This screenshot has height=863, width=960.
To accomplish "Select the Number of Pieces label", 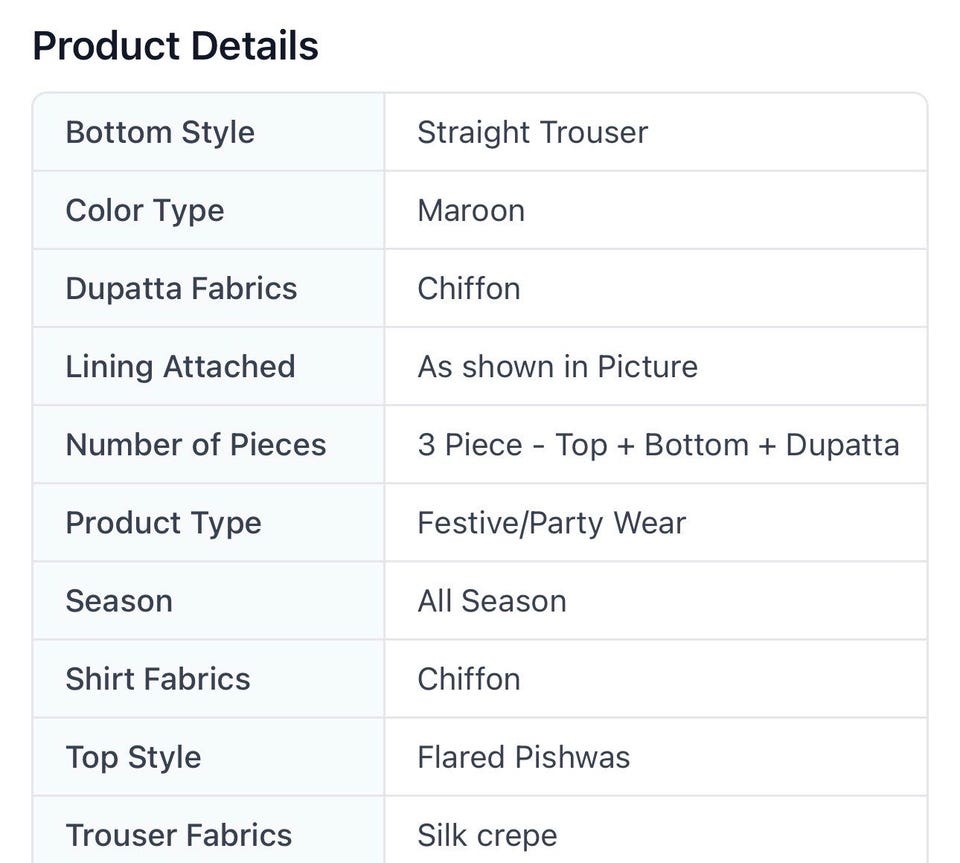I will [196, 445].
